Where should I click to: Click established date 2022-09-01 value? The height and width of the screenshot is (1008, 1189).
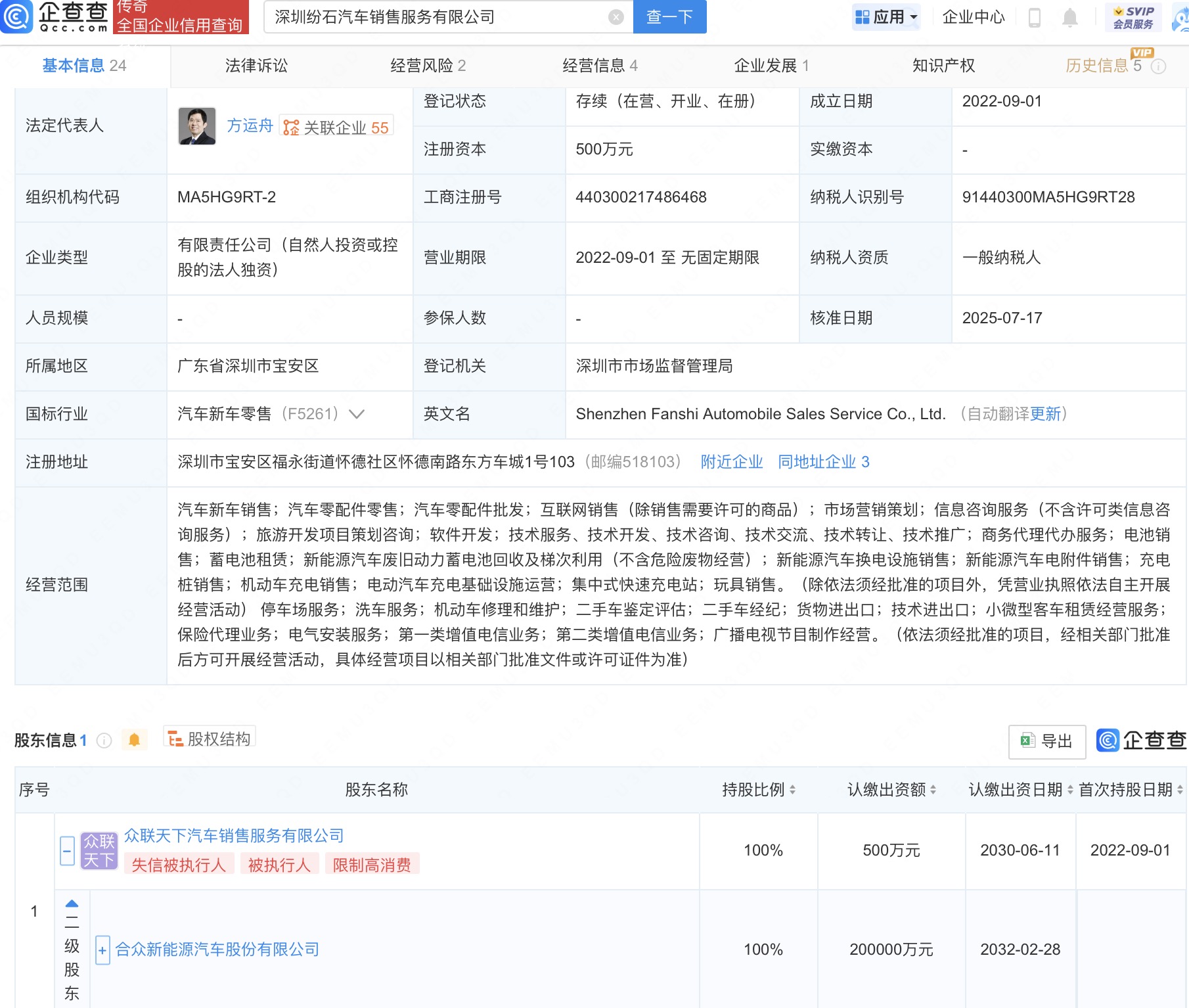click(x=1002, y=101)
